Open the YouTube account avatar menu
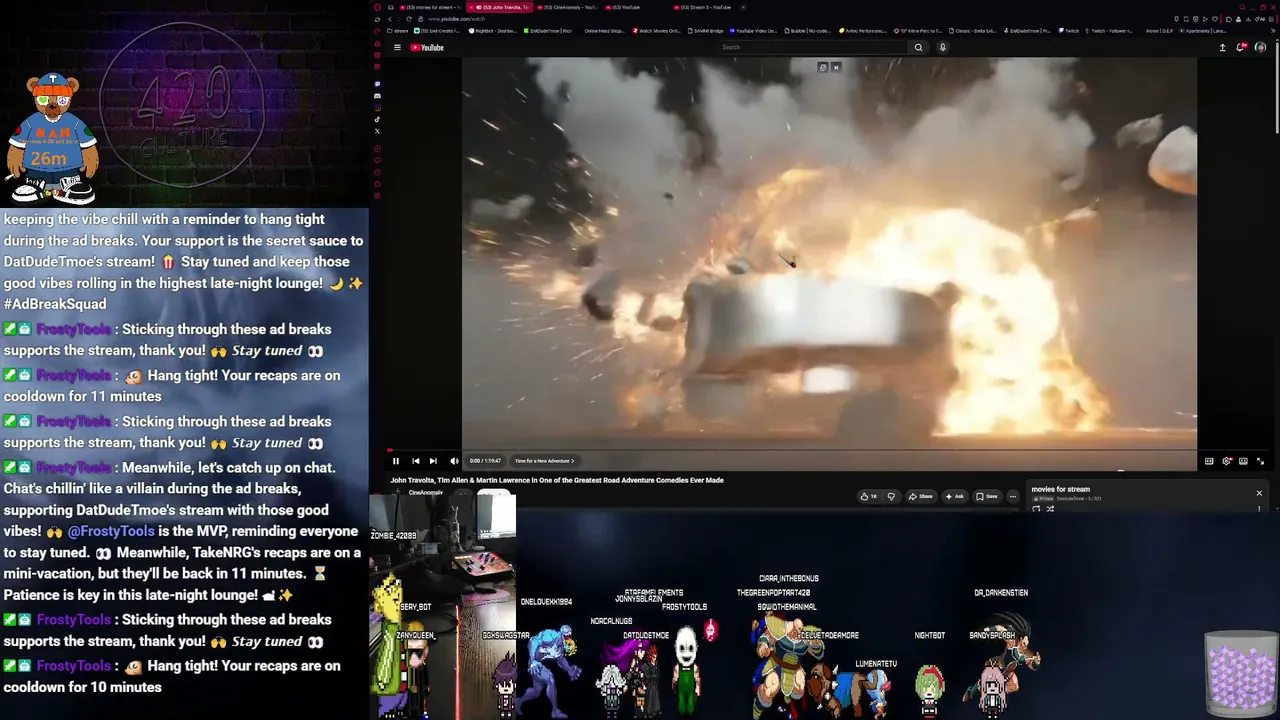The image size is (1280, 720). click(x=1260, y=47)
